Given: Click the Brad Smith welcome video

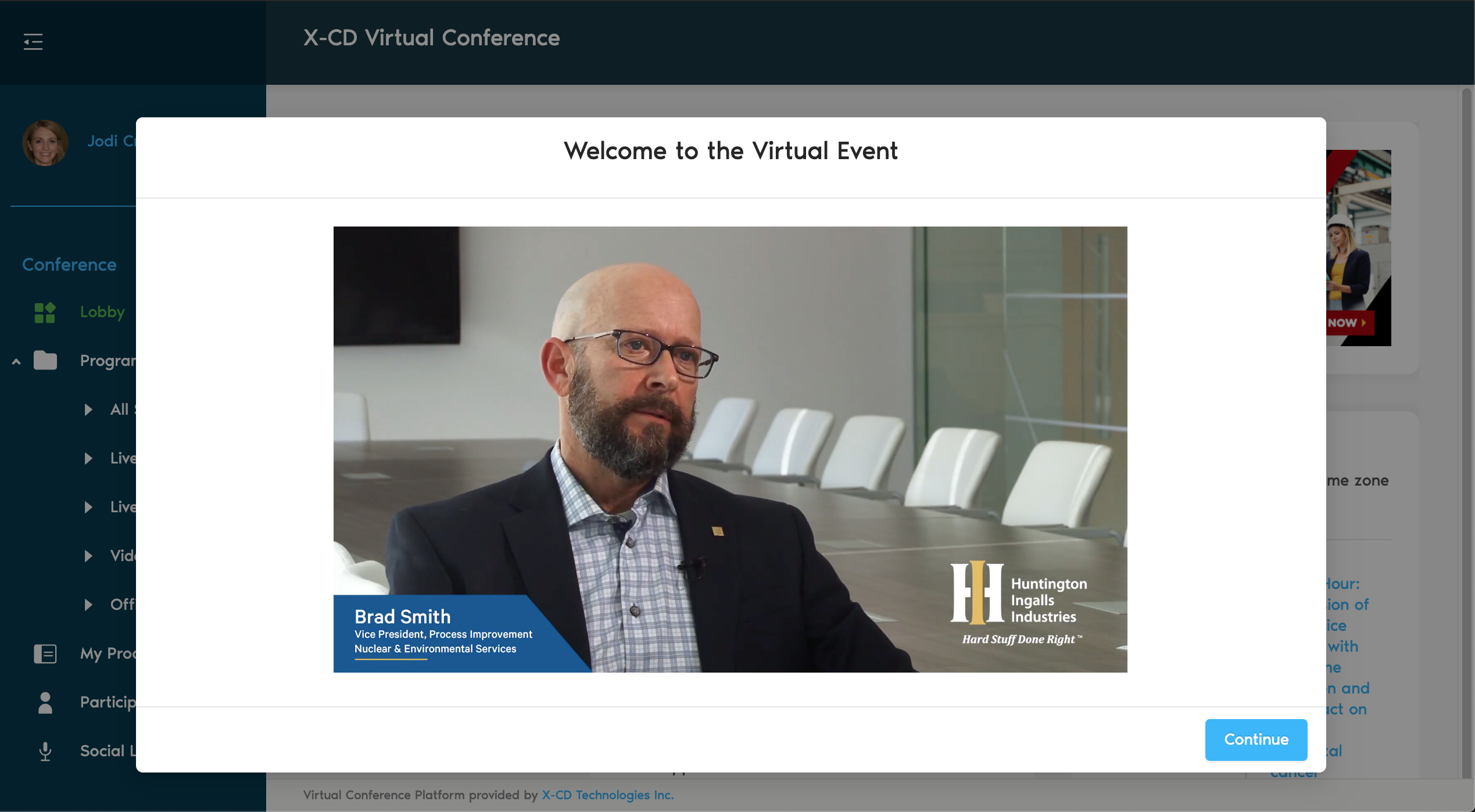Looking at the screenshot, I should 730,449.
